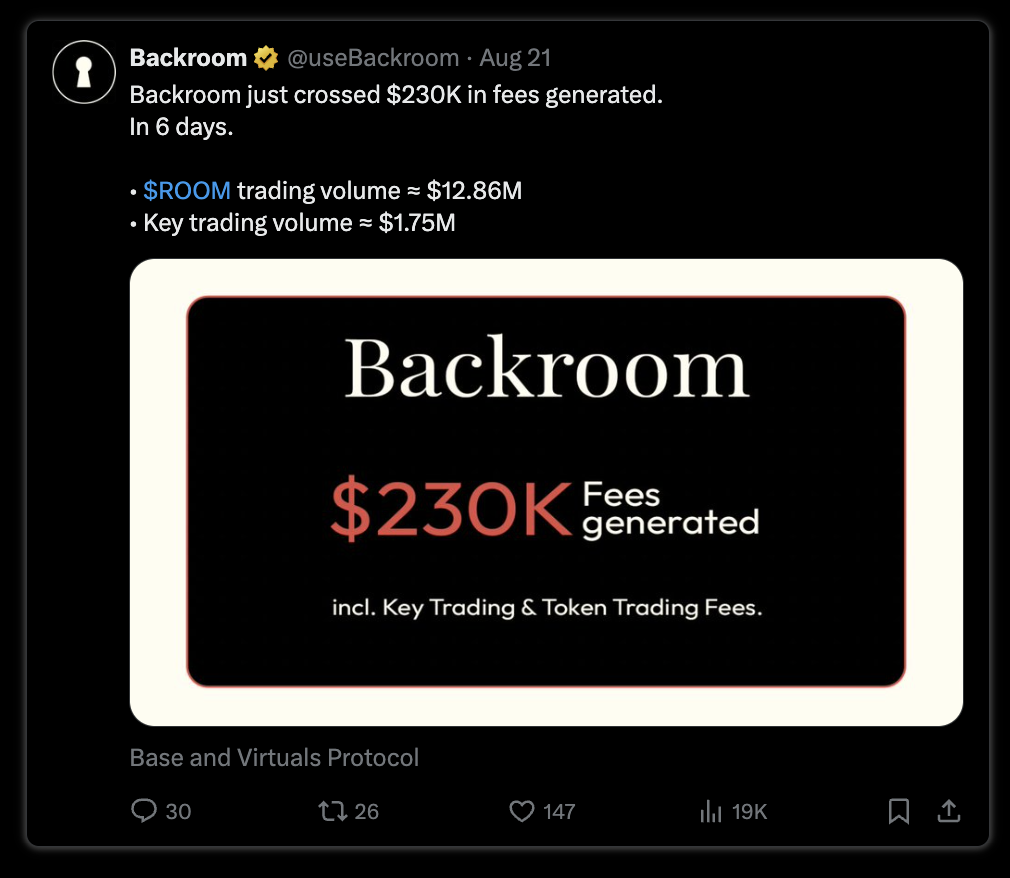Image resolution: width=1010 pixels, height=878 pixels.
Task: Click the 26 reposts count
Action: tap(367, 812)
